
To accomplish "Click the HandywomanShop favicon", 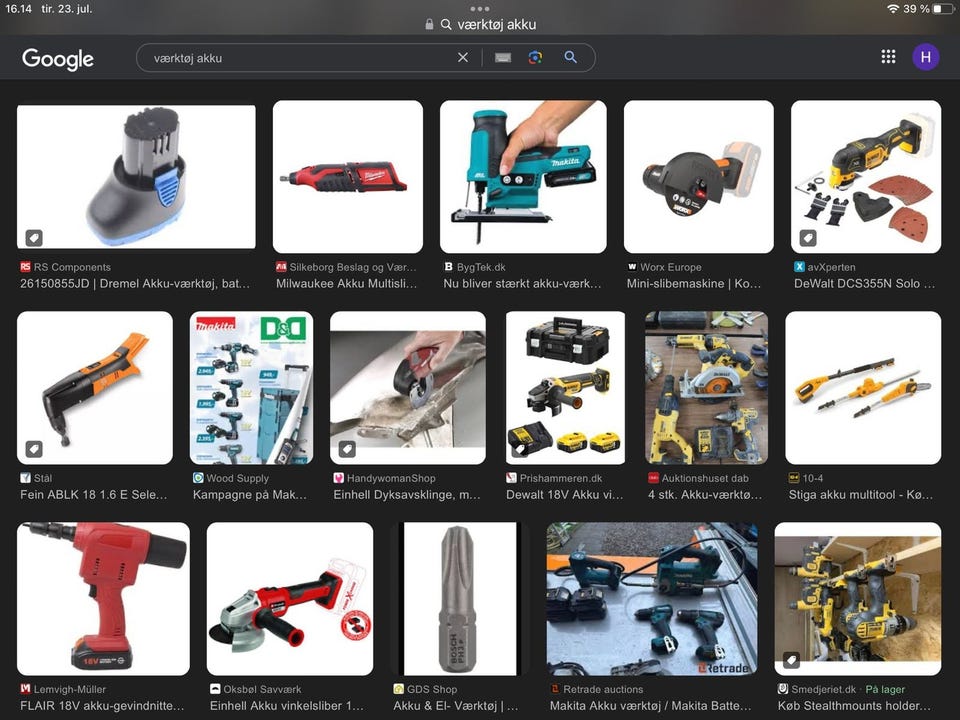I will click(338, 478).
